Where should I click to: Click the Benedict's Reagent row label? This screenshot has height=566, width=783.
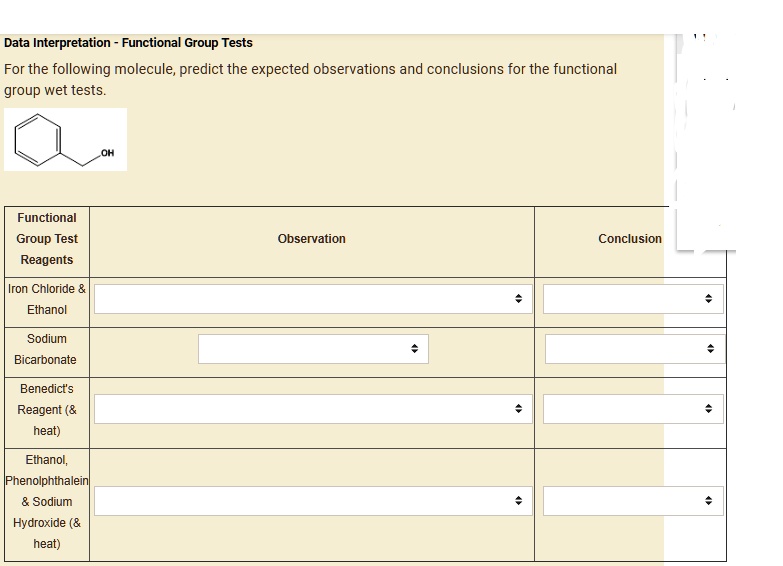[47, 409]
